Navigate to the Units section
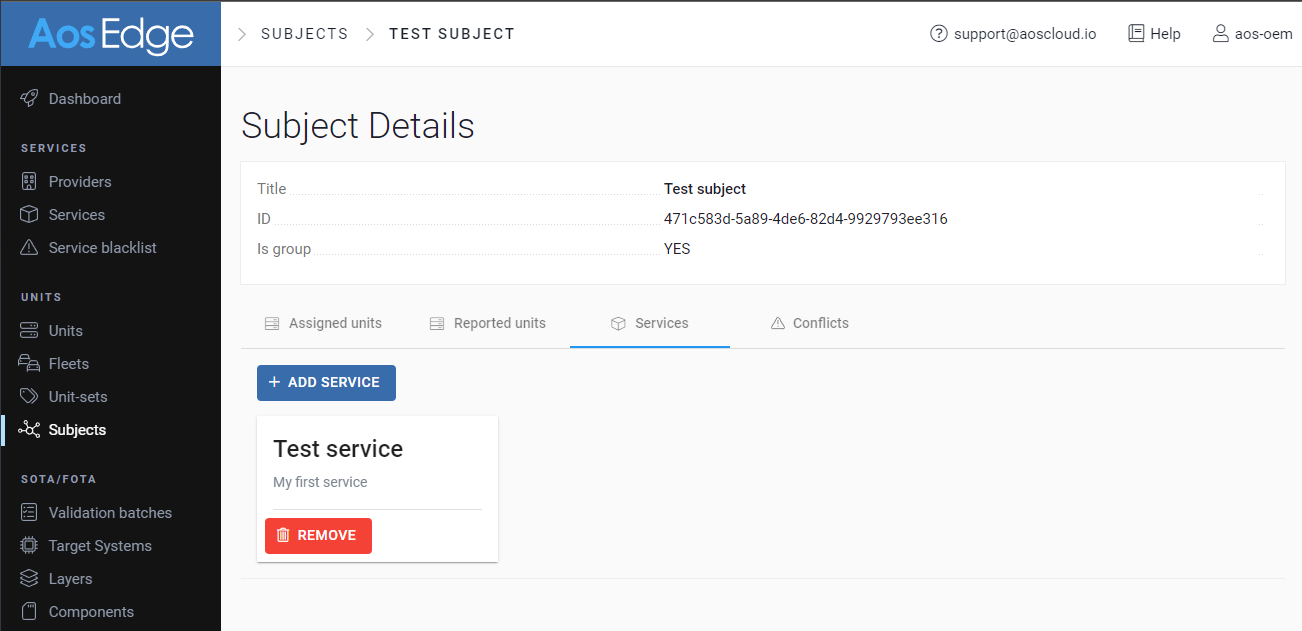Image resolution: width=1302 pixels, height=631 pixels. (x=69, y=330)
